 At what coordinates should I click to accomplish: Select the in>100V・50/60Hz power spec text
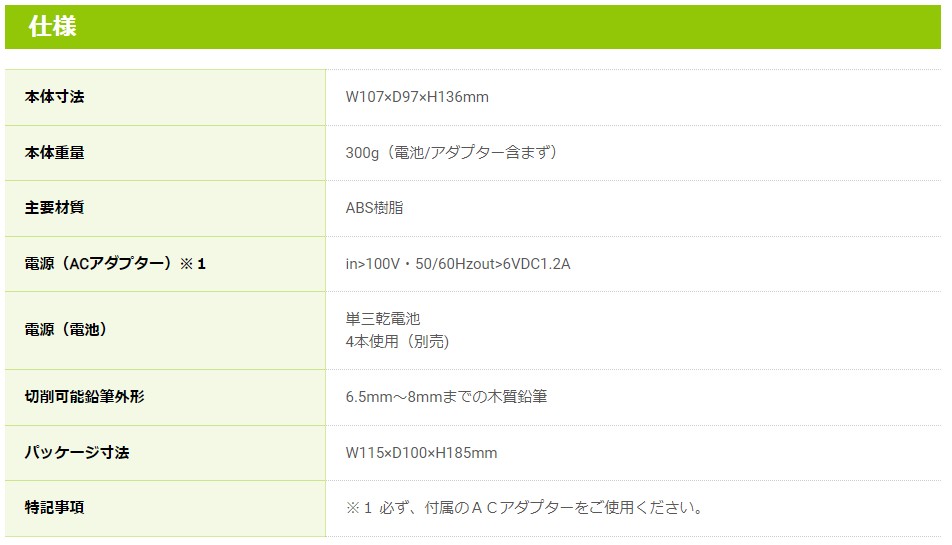(458, 264)
